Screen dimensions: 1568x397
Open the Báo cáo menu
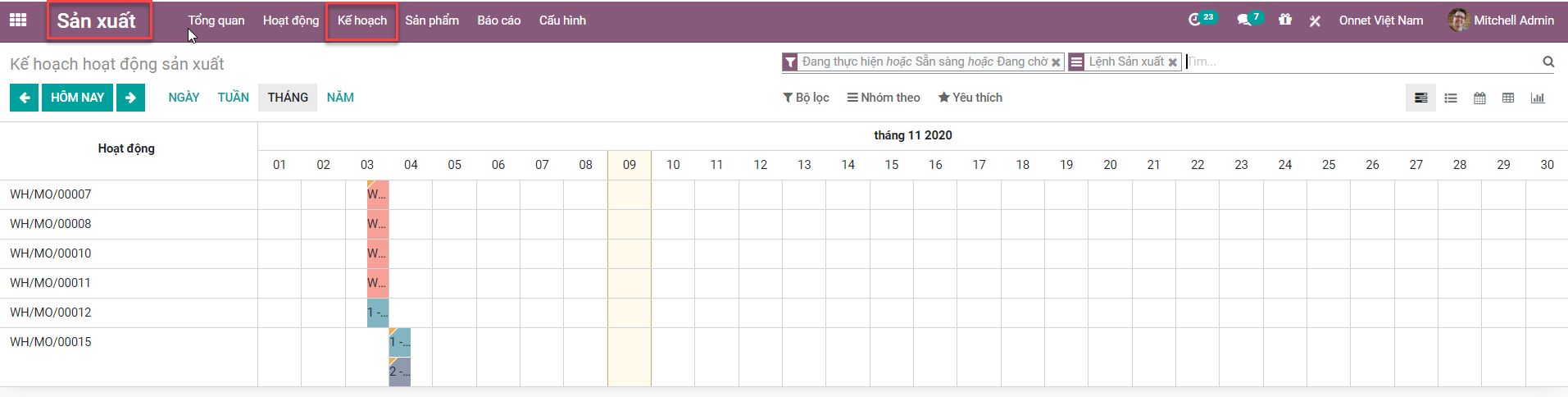point(499,21)
